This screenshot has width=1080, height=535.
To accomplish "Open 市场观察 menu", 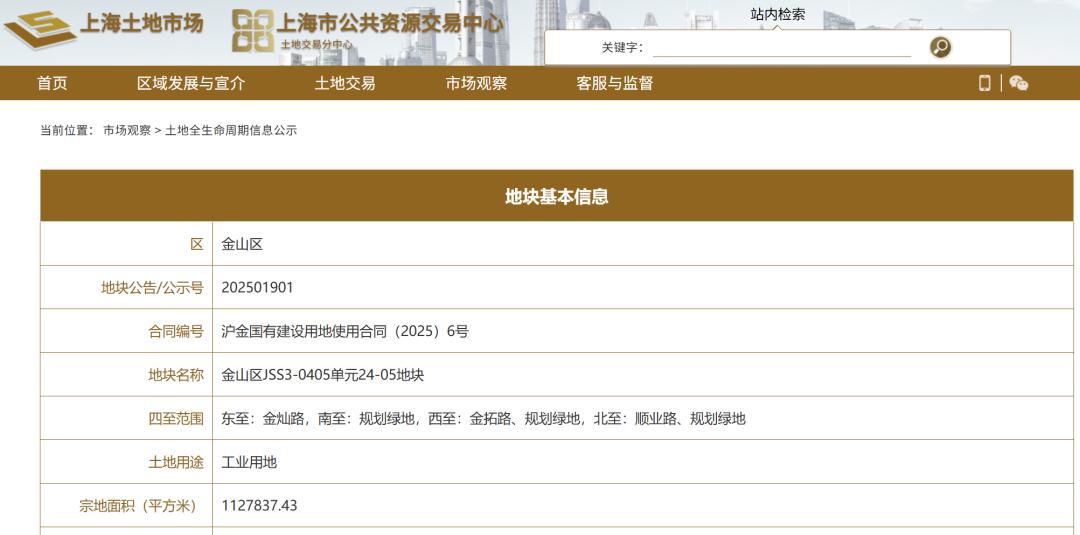I will point(476,83).
